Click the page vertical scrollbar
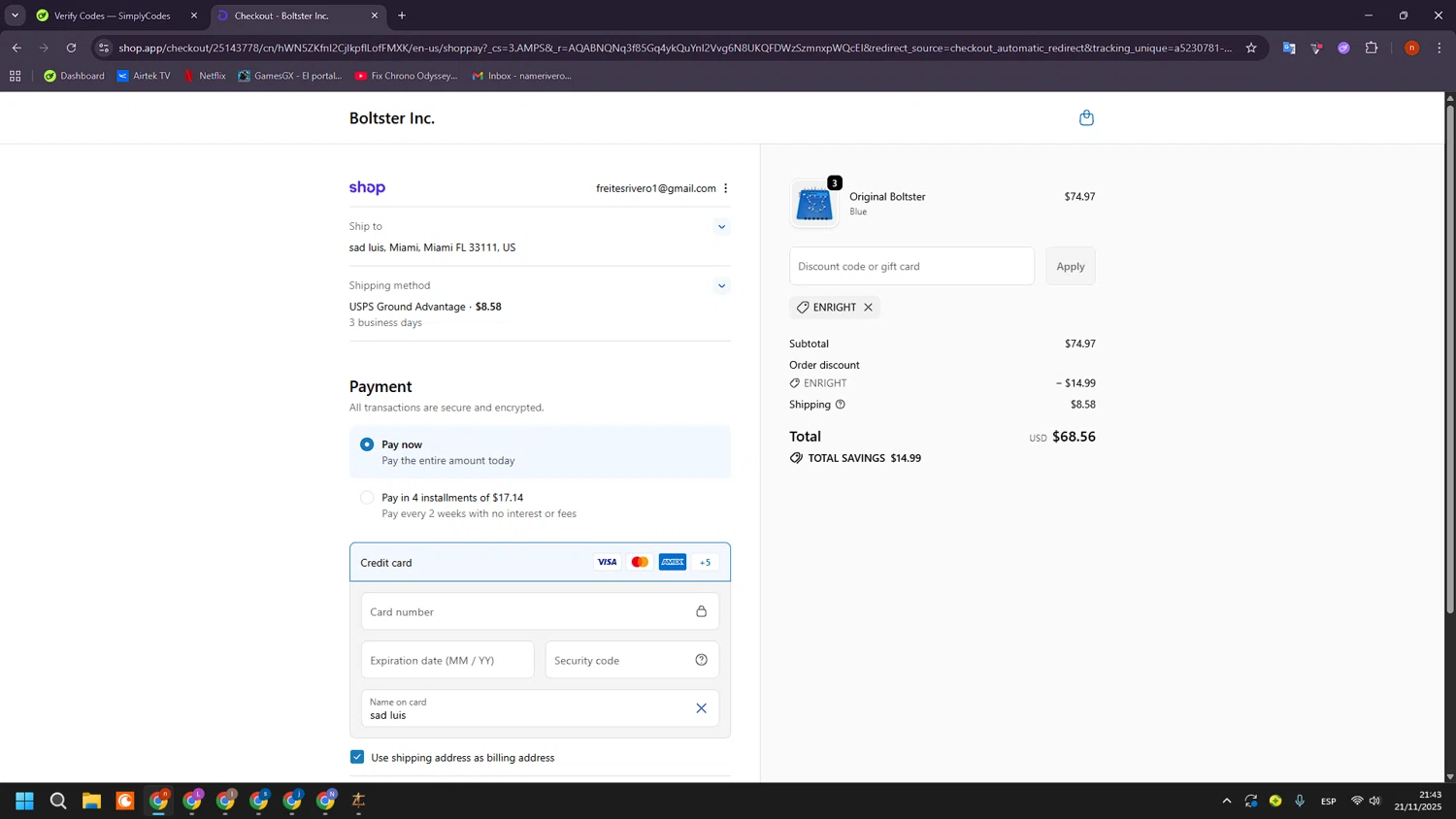 pyautogui.click(x=1450, y=359)
